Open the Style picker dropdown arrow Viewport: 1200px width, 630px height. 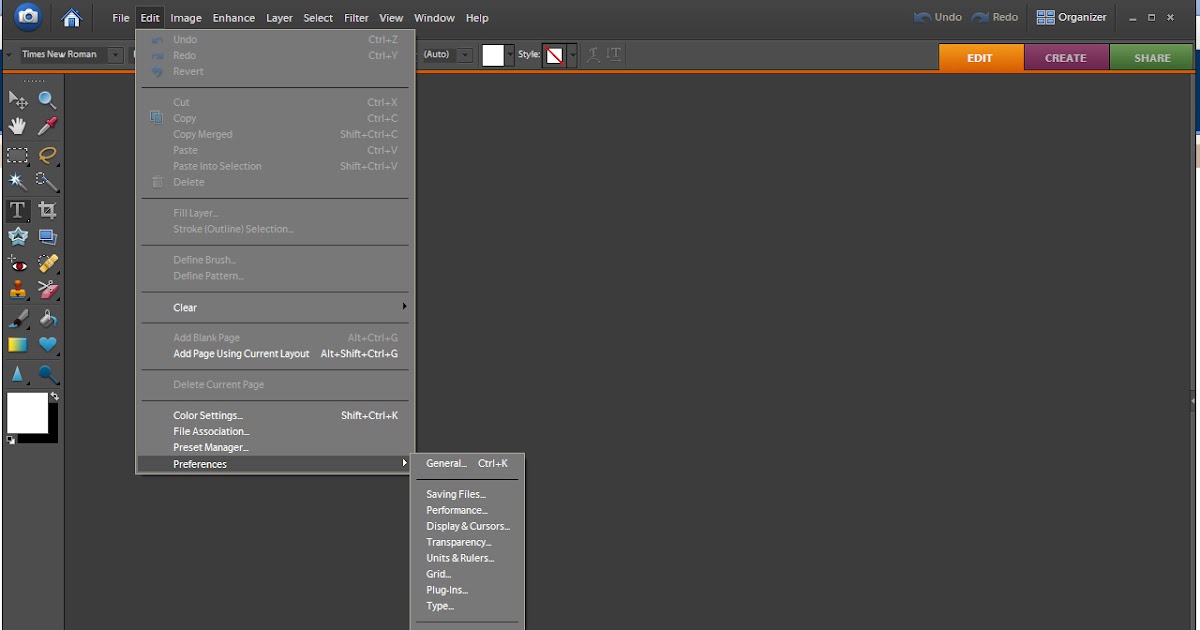(x=572, y=56)
